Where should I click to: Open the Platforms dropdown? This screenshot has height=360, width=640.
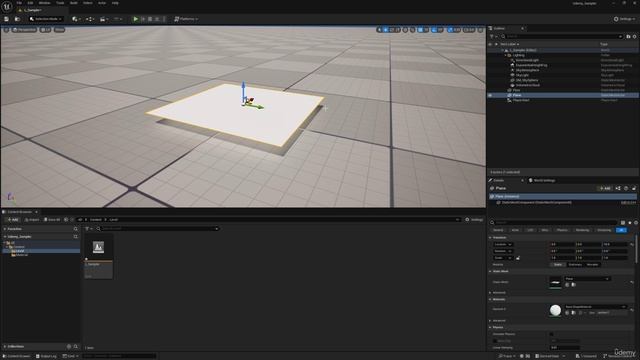186,19
